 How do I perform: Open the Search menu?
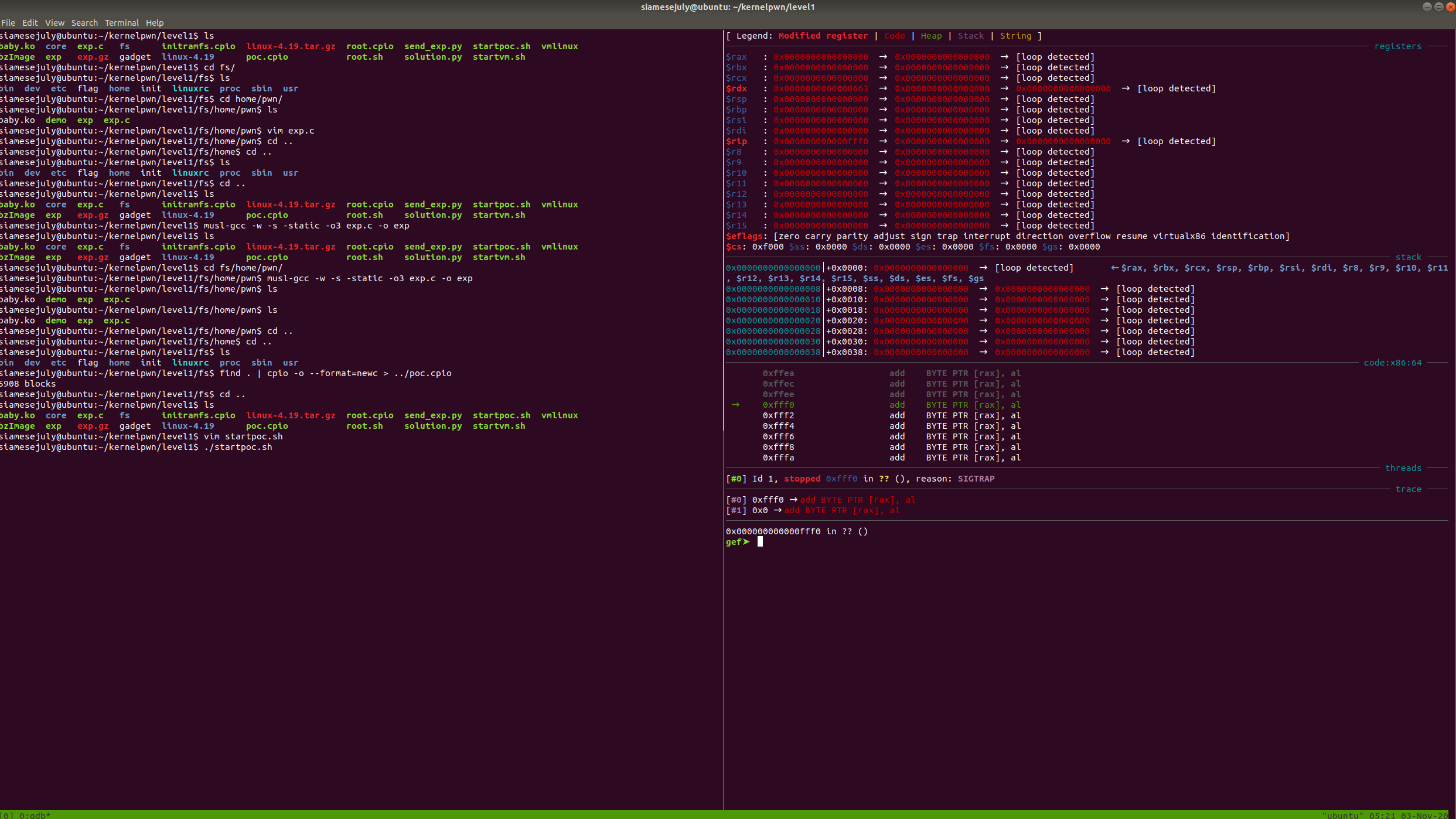tap(84, 23)
